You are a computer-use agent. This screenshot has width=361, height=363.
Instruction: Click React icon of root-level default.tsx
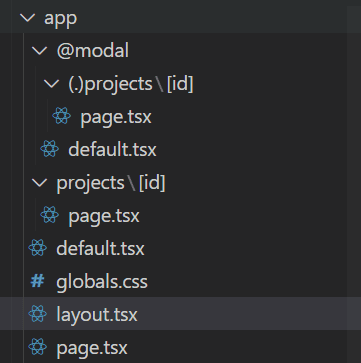coord(38,248)
